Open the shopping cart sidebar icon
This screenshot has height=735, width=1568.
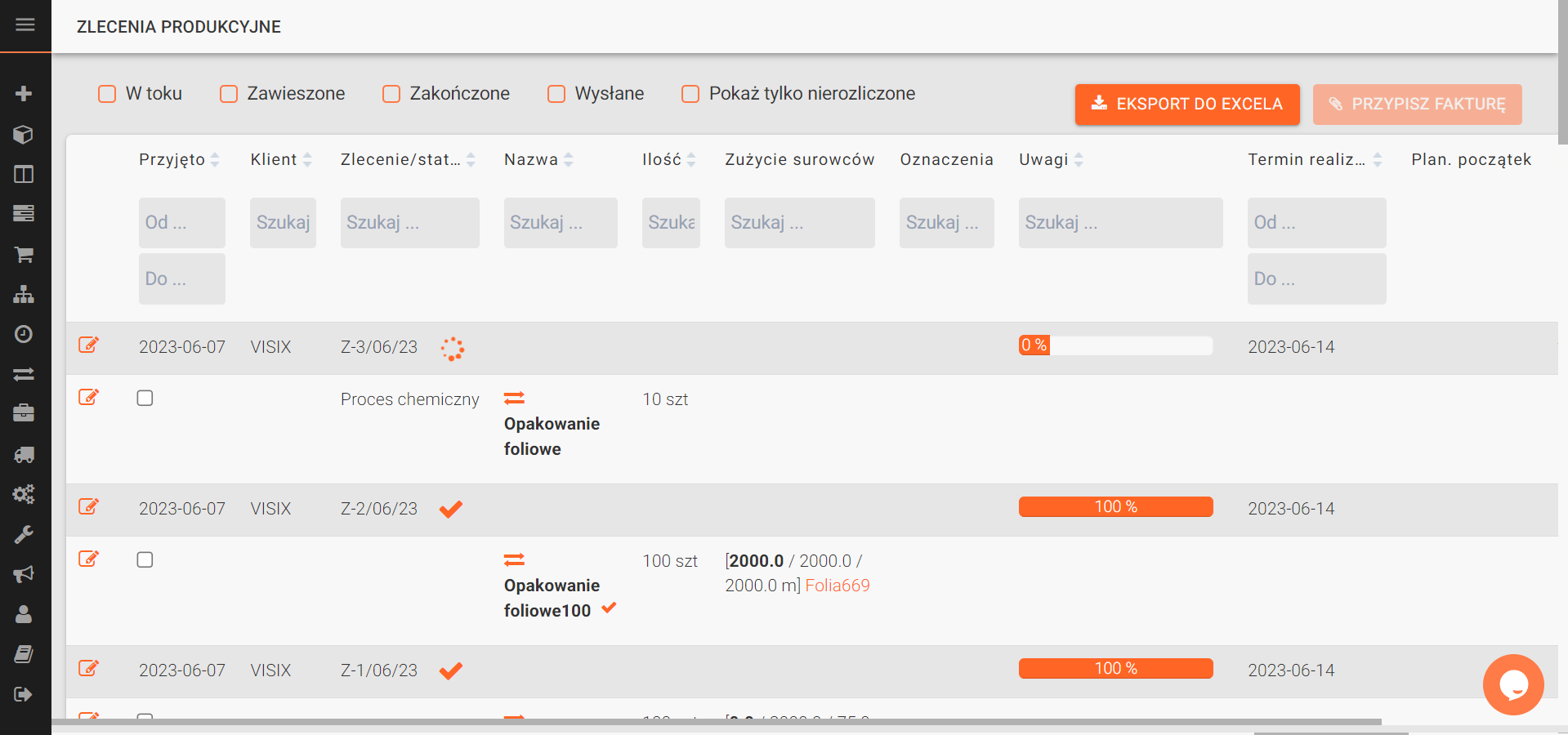coord(24,255)
